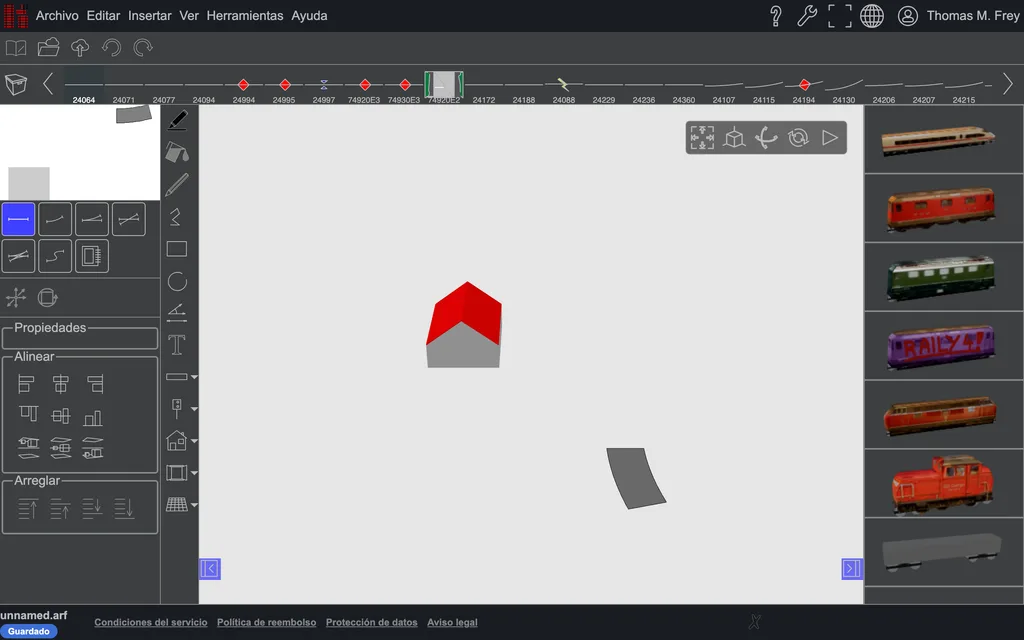Select the angle measurement tool
The image size is (1024, 640).
(177, 313)
